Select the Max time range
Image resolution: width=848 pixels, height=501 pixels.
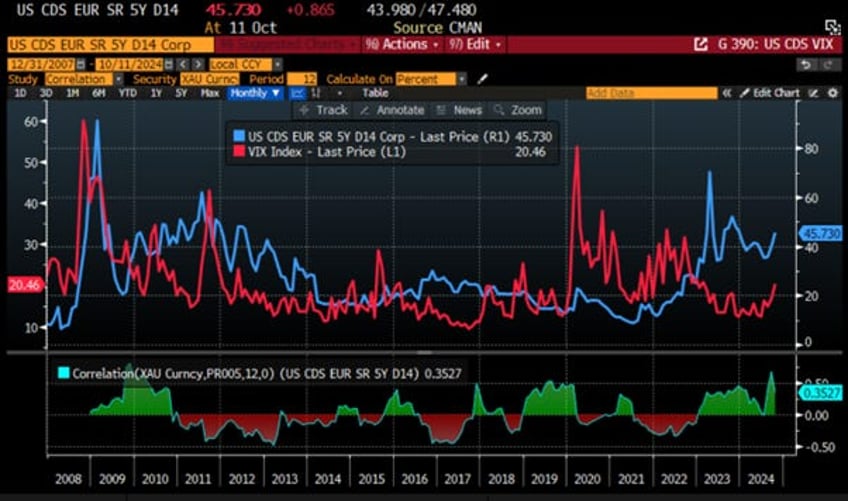click(x=210, y=93)
